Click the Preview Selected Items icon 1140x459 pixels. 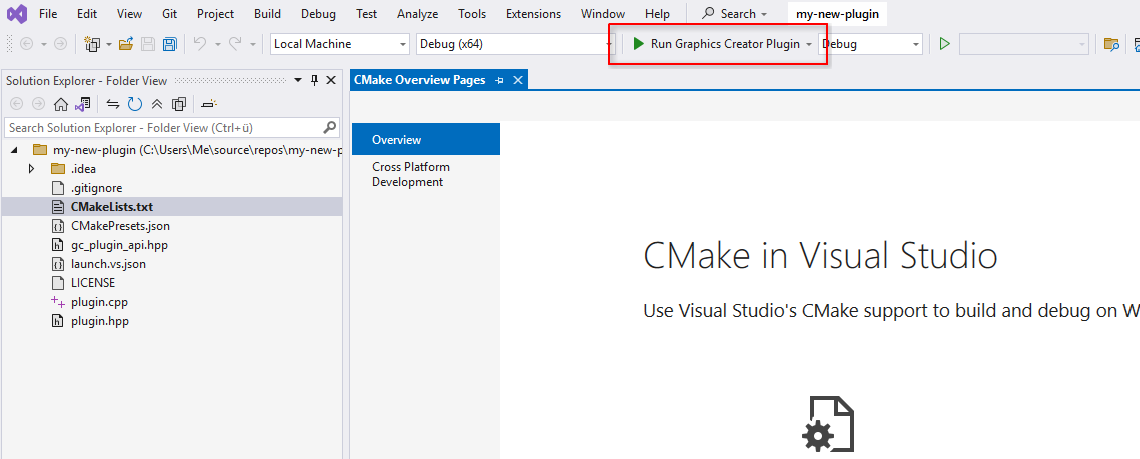(209, 104)
